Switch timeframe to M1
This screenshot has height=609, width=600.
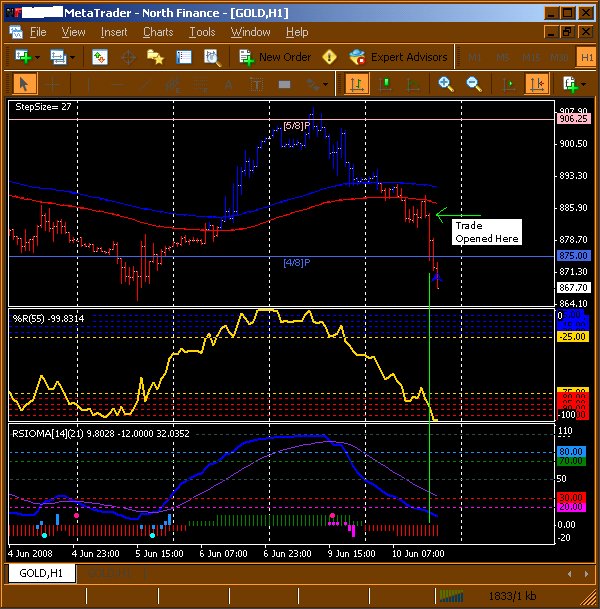(474, 58)
